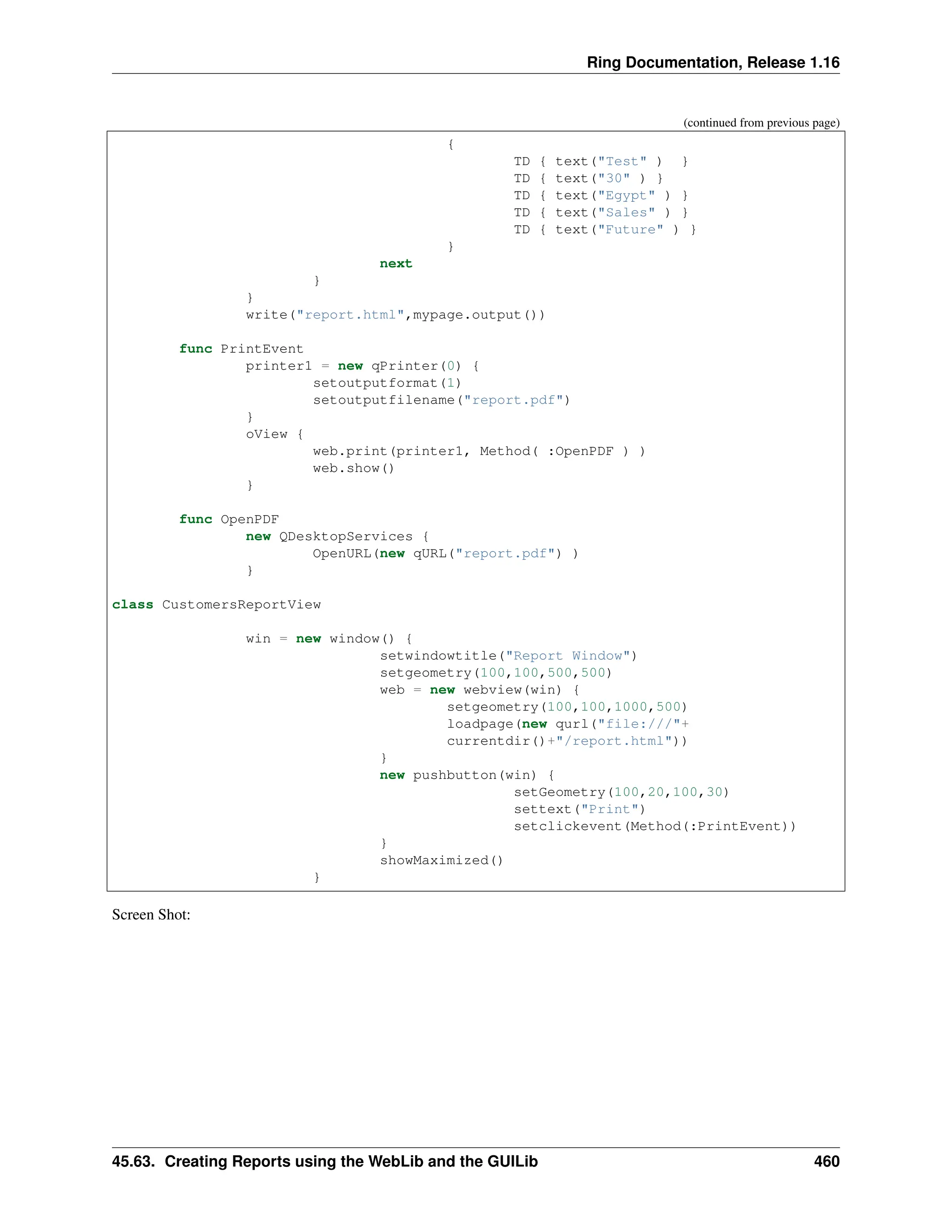Click the setclickevent(Method(:PrintEvent)) line
Image resolution: width=952 pixels, height=1232 pixels.
coord(654,826)
